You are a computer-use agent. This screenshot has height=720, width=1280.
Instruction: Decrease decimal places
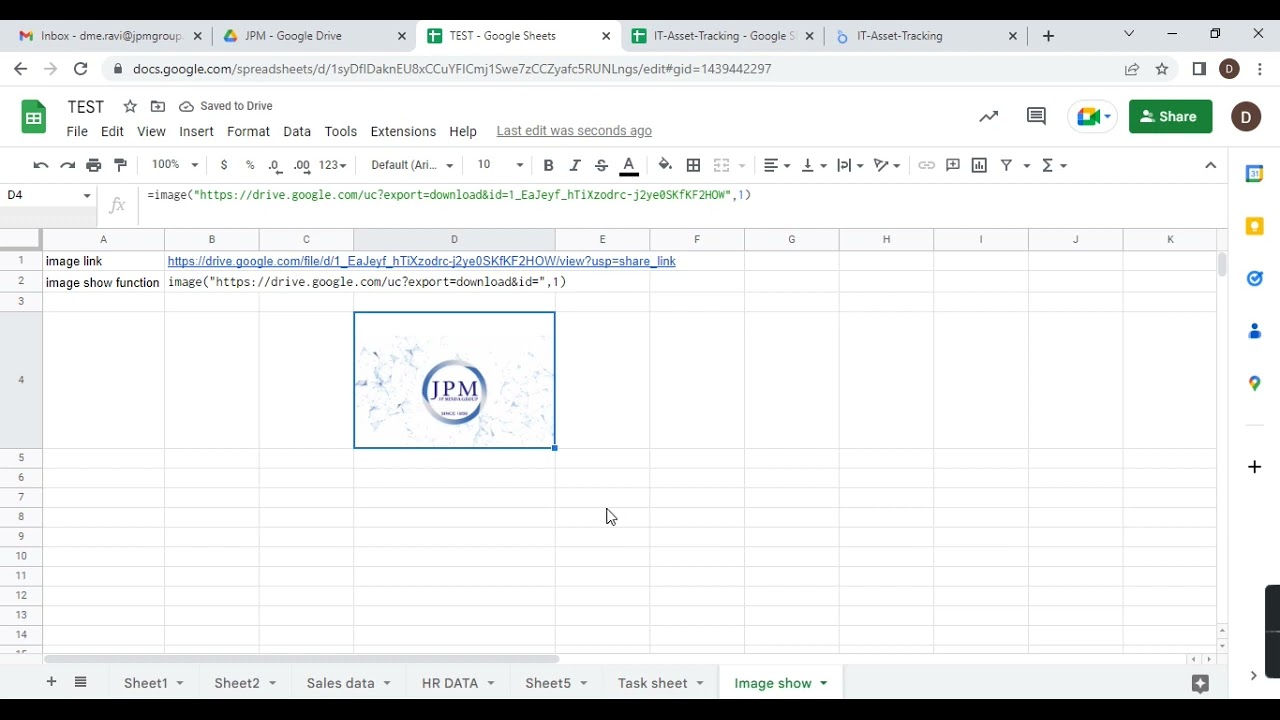[x=275, y=165]
